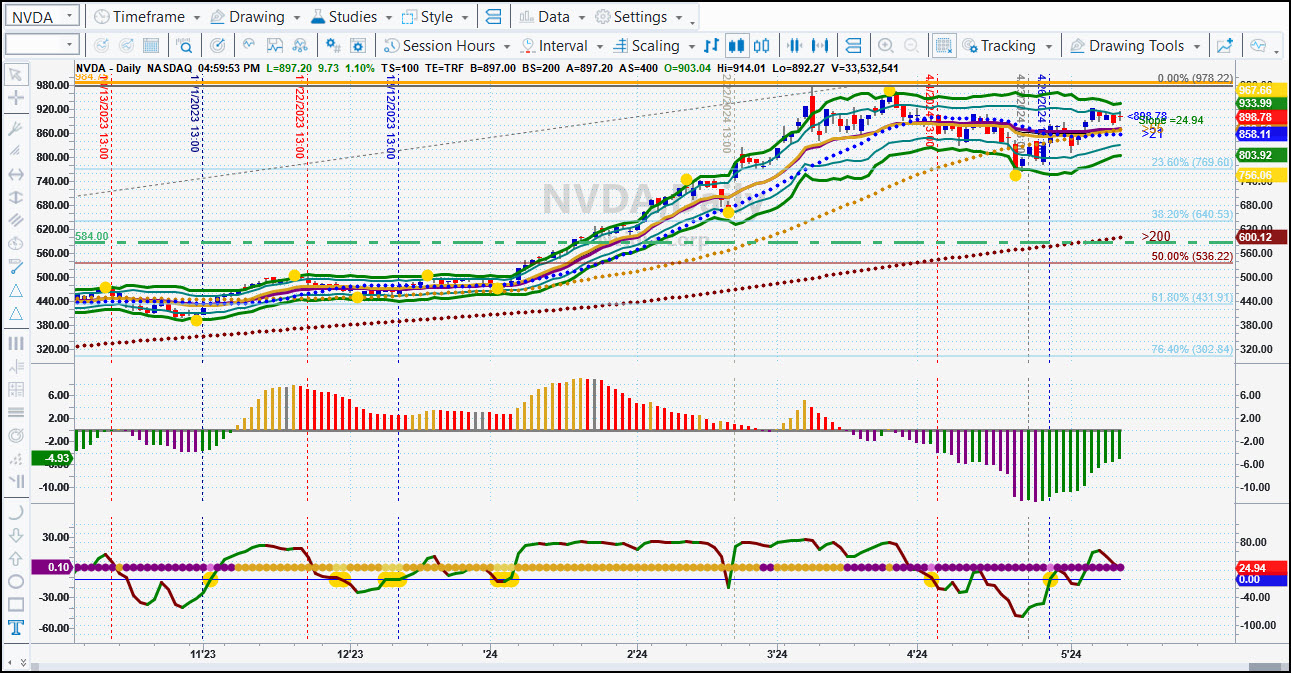Click the gears with hash symbol icon

333,45
